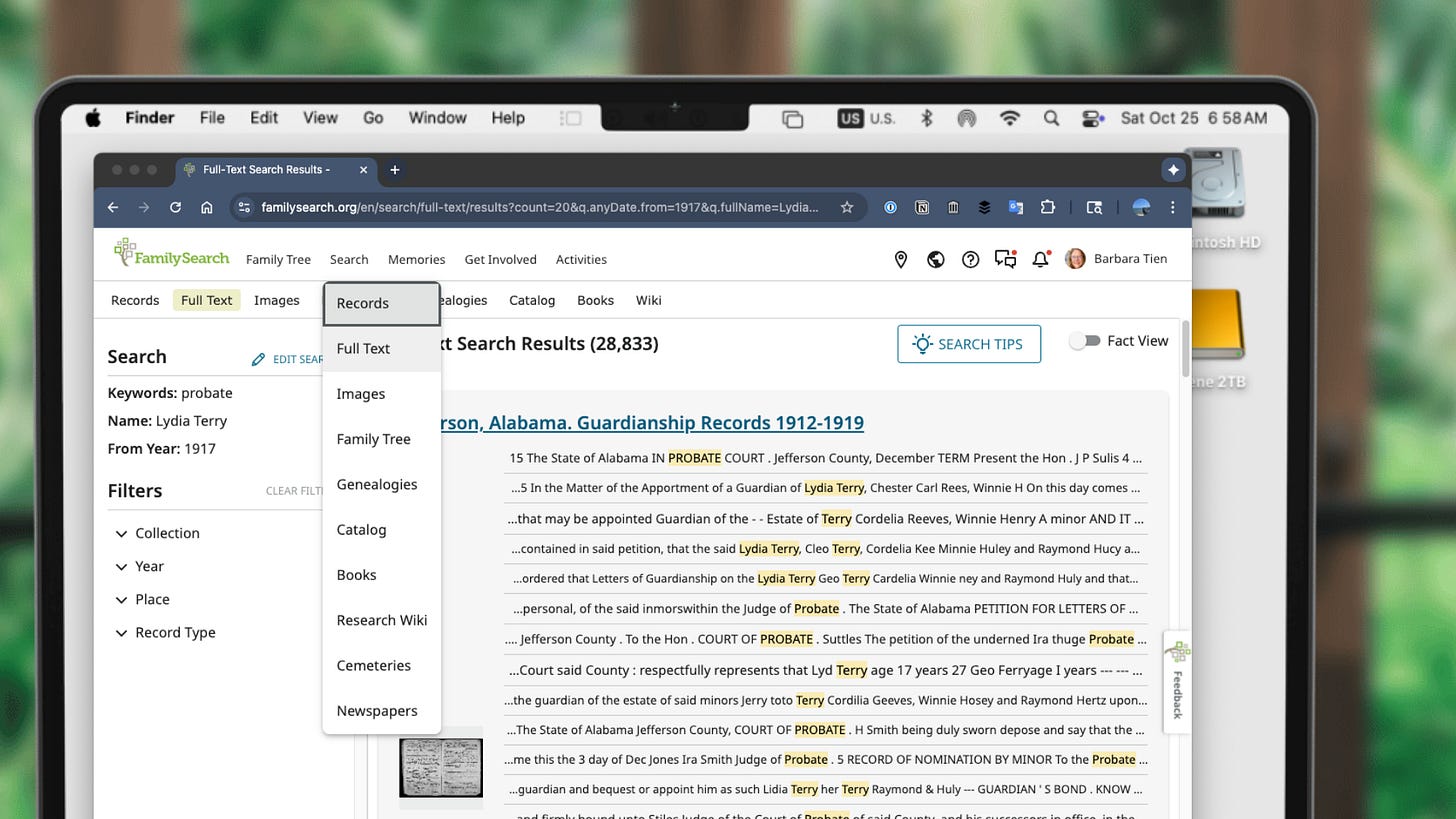The width and height of the screenshot is (1456, 819).
Task: Open the help question mark icon
Action: [970, 260]
